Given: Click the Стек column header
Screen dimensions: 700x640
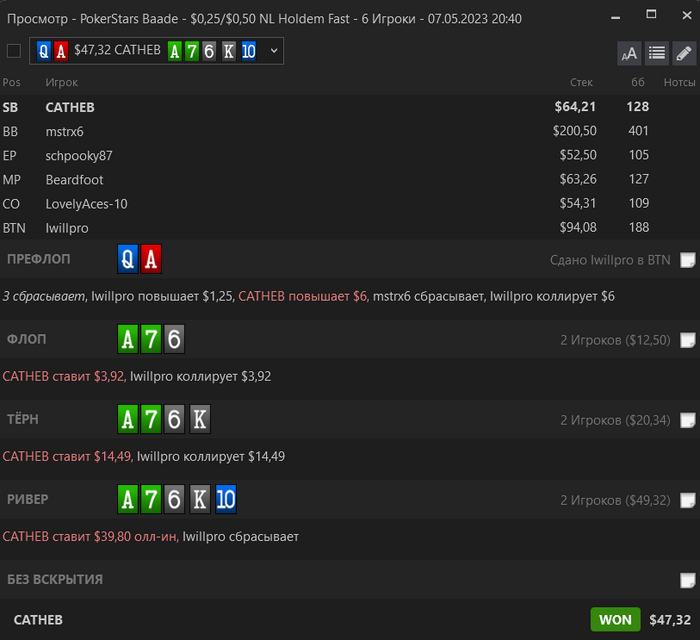Looking at the screenshot, I should pyautogui.click(x=581, y=83).
